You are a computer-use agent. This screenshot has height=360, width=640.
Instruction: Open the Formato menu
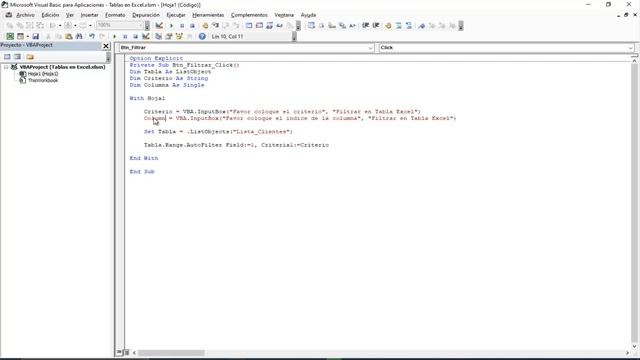[x=115, y=15]
